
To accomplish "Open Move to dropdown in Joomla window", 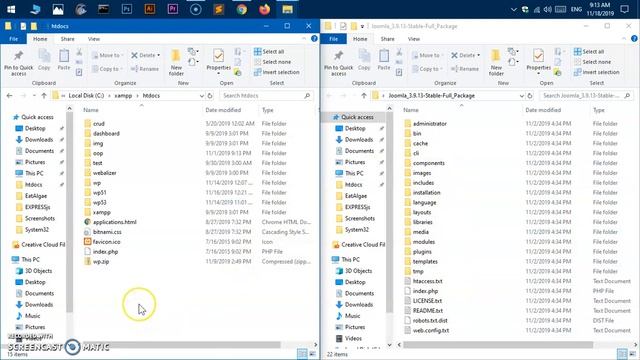I will (x=427, y=55).
